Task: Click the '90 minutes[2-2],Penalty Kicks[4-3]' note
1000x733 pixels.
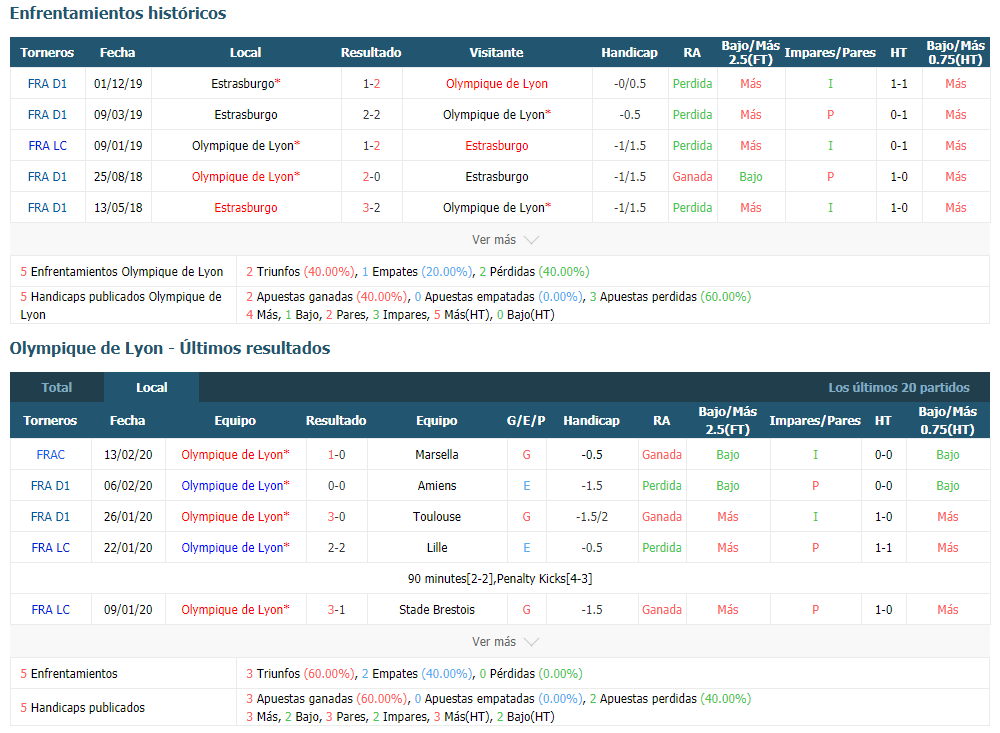Action: click(500, 579)
